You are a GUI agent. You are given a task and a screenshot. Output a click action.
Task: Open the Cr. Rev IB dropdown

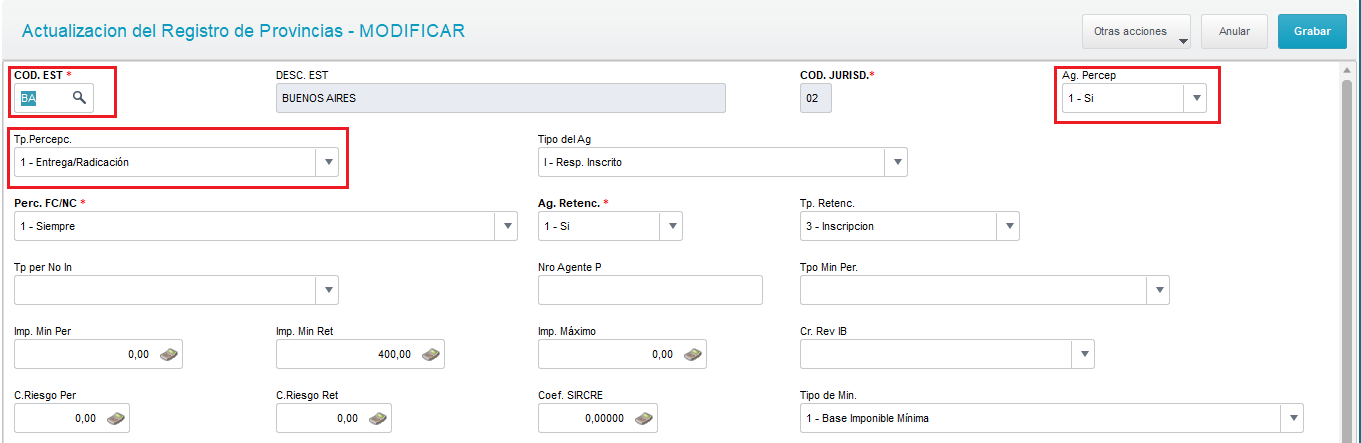(x=1083, y=354)
